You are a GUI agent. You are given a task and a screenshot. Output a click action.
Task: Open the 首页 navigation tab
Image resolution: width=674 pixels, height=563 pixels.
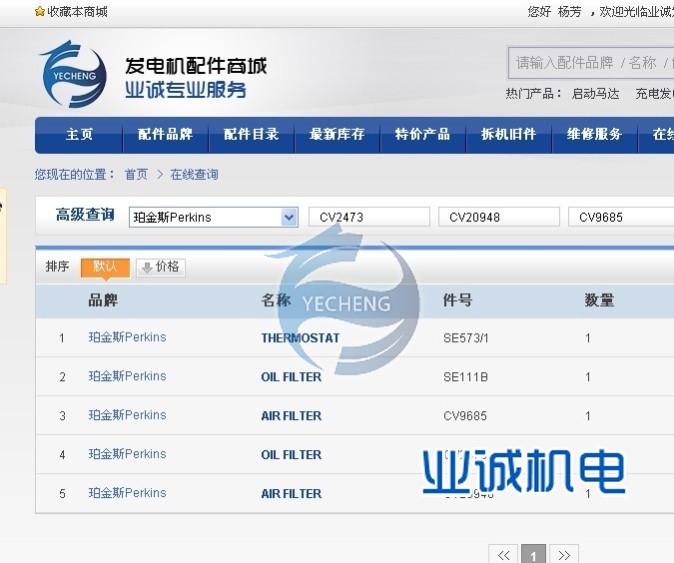point(79,135)
